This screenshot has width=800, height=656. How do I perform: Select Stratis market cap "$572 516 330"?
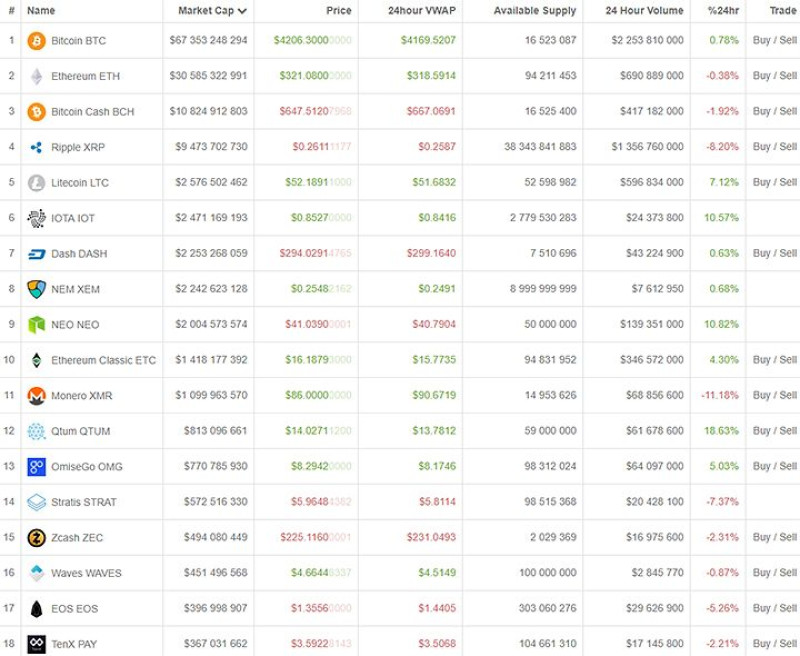click(216, 502)
